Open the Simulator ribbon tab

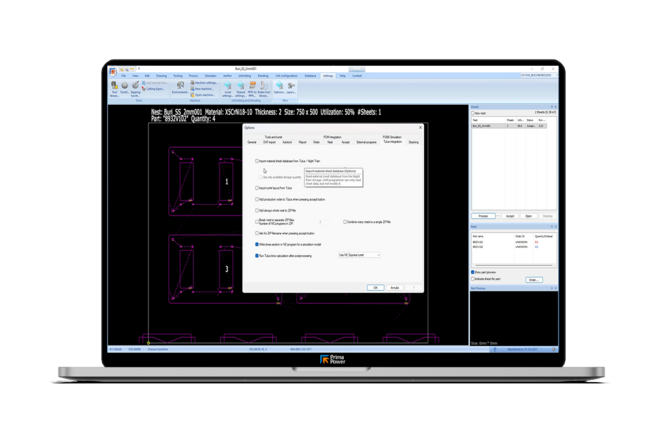pyautogui.click(x=211, y=76)
